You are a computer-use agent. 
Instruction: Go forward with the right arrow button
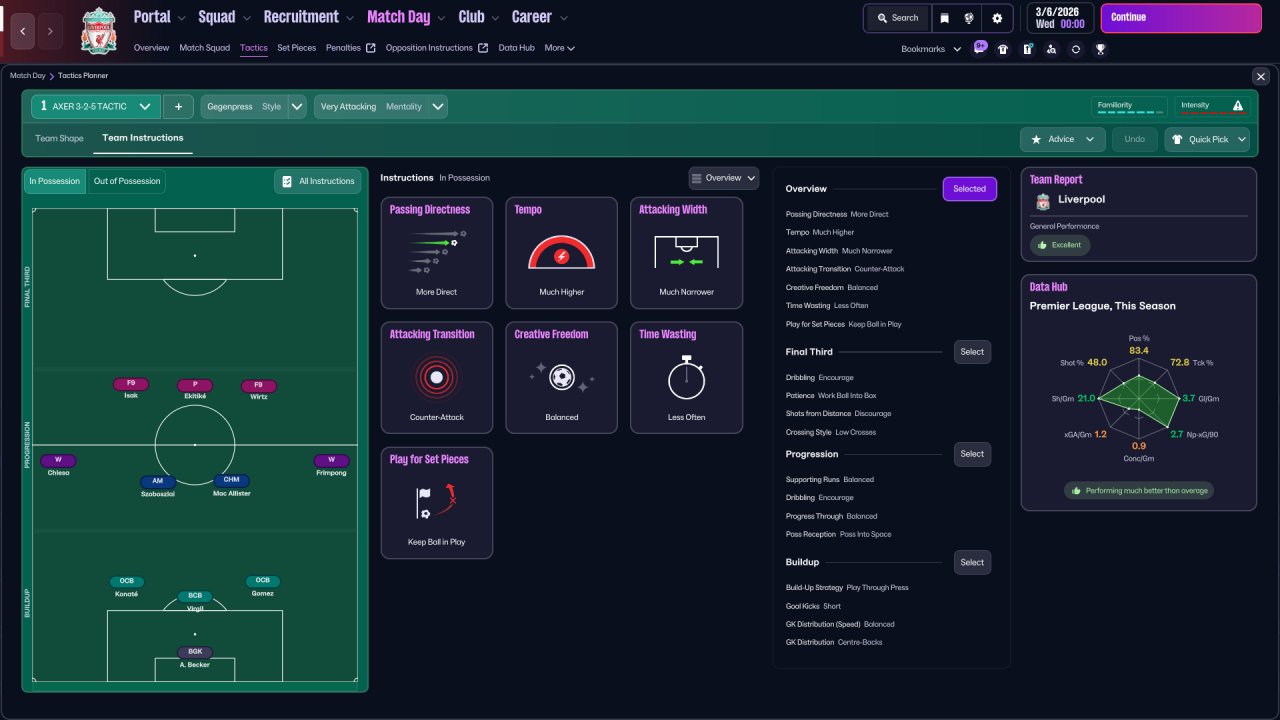point(50,31)
